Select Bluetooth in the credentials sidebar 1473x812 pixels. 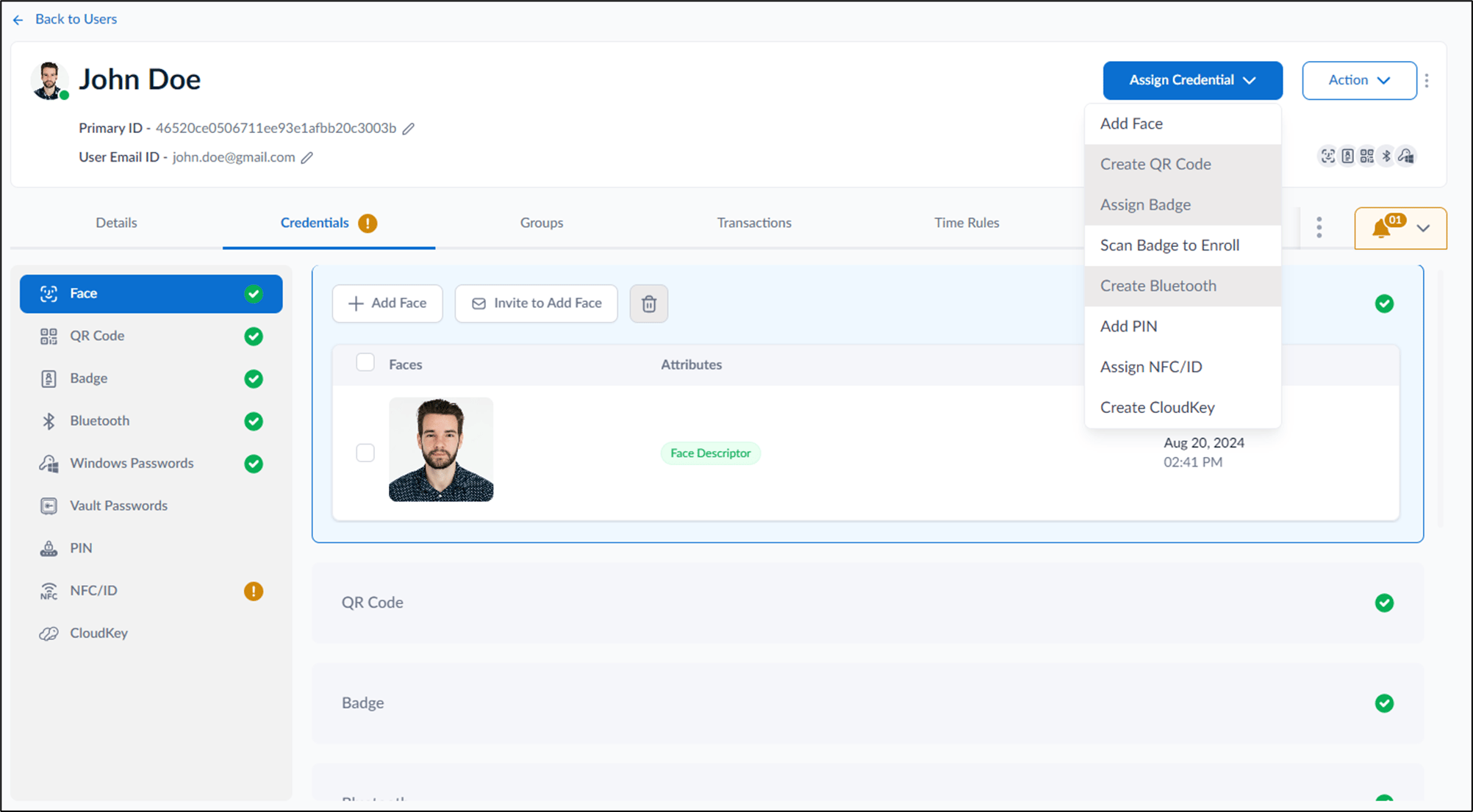[151, 421]
